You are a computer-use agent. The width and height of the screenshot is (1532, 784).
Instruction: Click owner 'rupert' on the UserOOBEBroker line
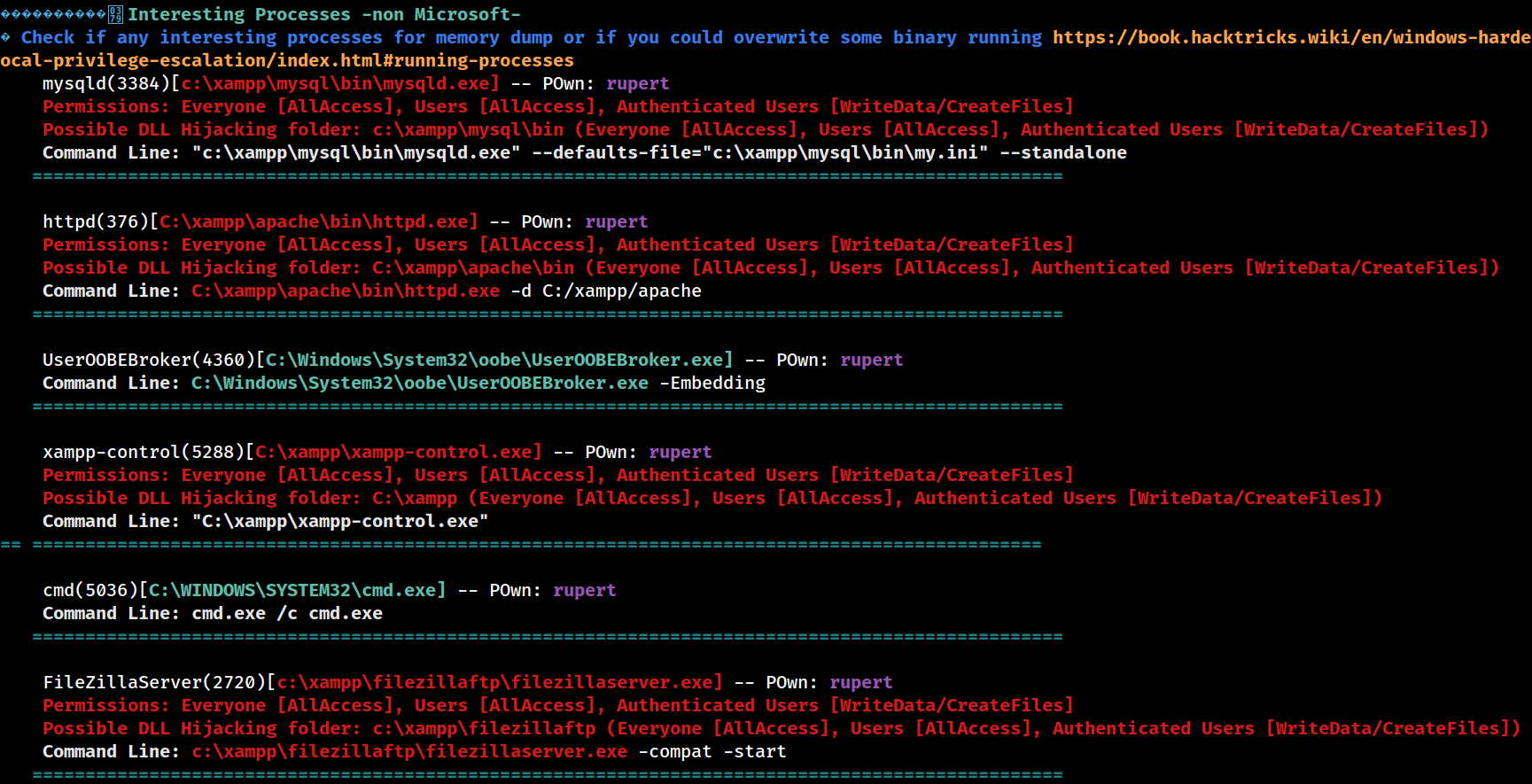click(872, 360)
